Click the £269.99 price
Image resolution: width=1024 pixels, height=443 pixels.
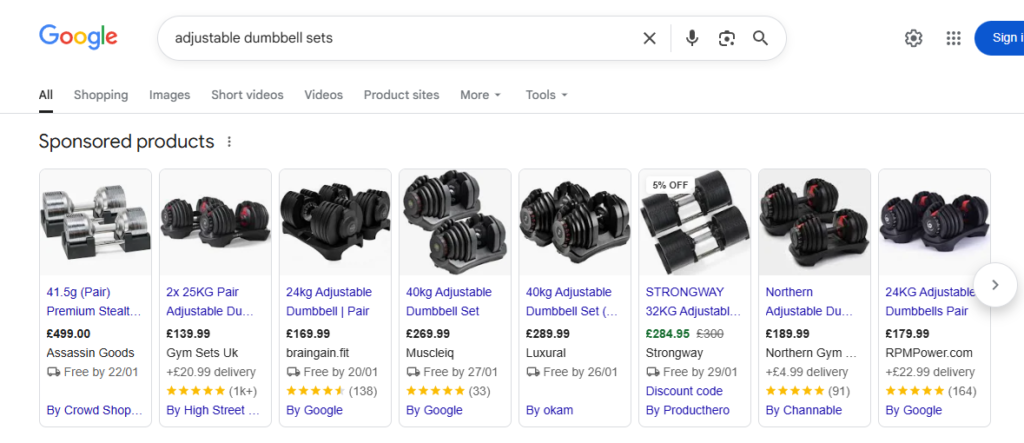428,334
